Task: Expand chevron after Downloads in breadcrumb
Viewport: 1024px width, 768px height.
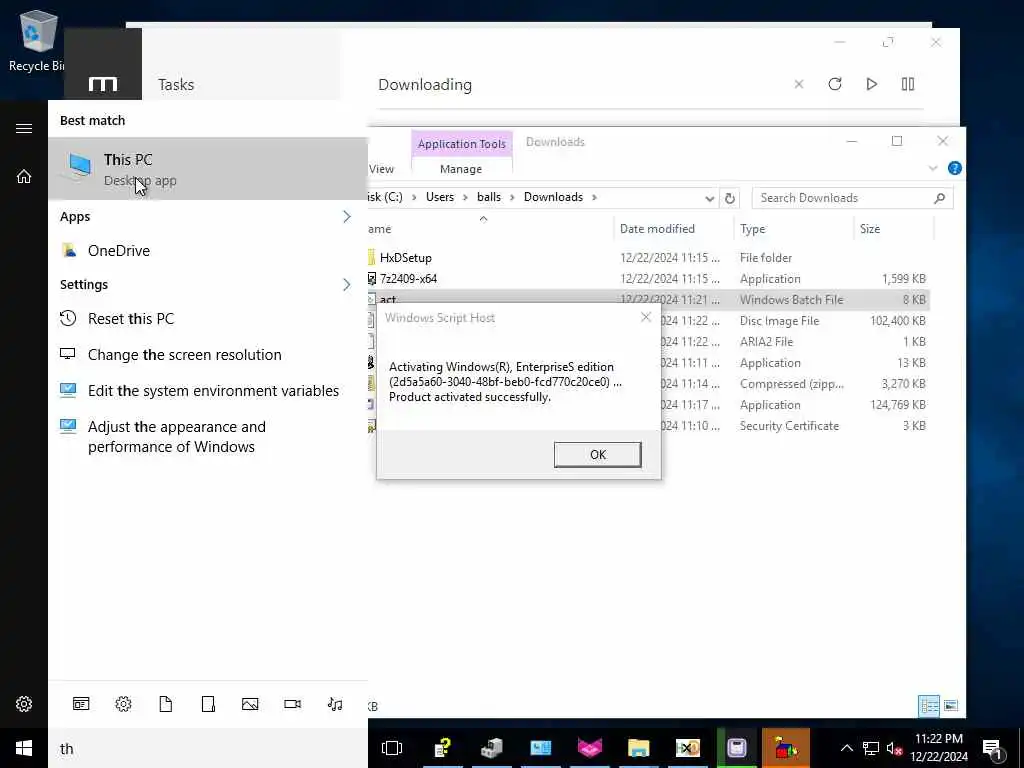Action: 594,197
